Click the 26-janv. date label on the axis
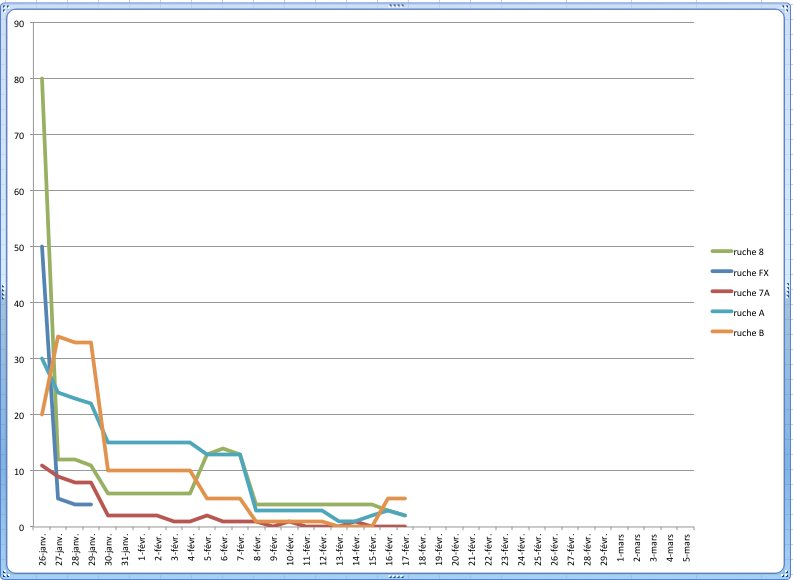The height and width of the screenshot is (580, 793). (43, 549)
